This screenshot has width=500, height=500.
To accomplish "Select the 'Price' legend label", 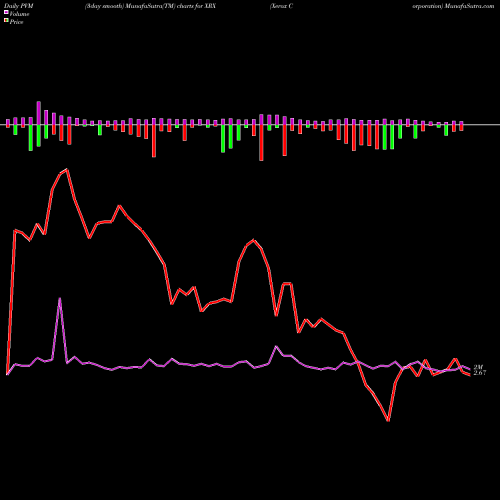I will pos(16,22).
